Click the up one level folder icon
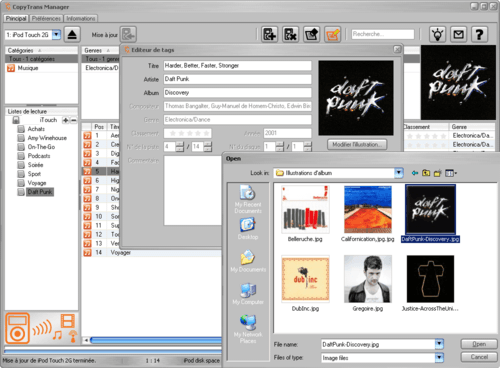500x368 pixels. coord(426,173)
